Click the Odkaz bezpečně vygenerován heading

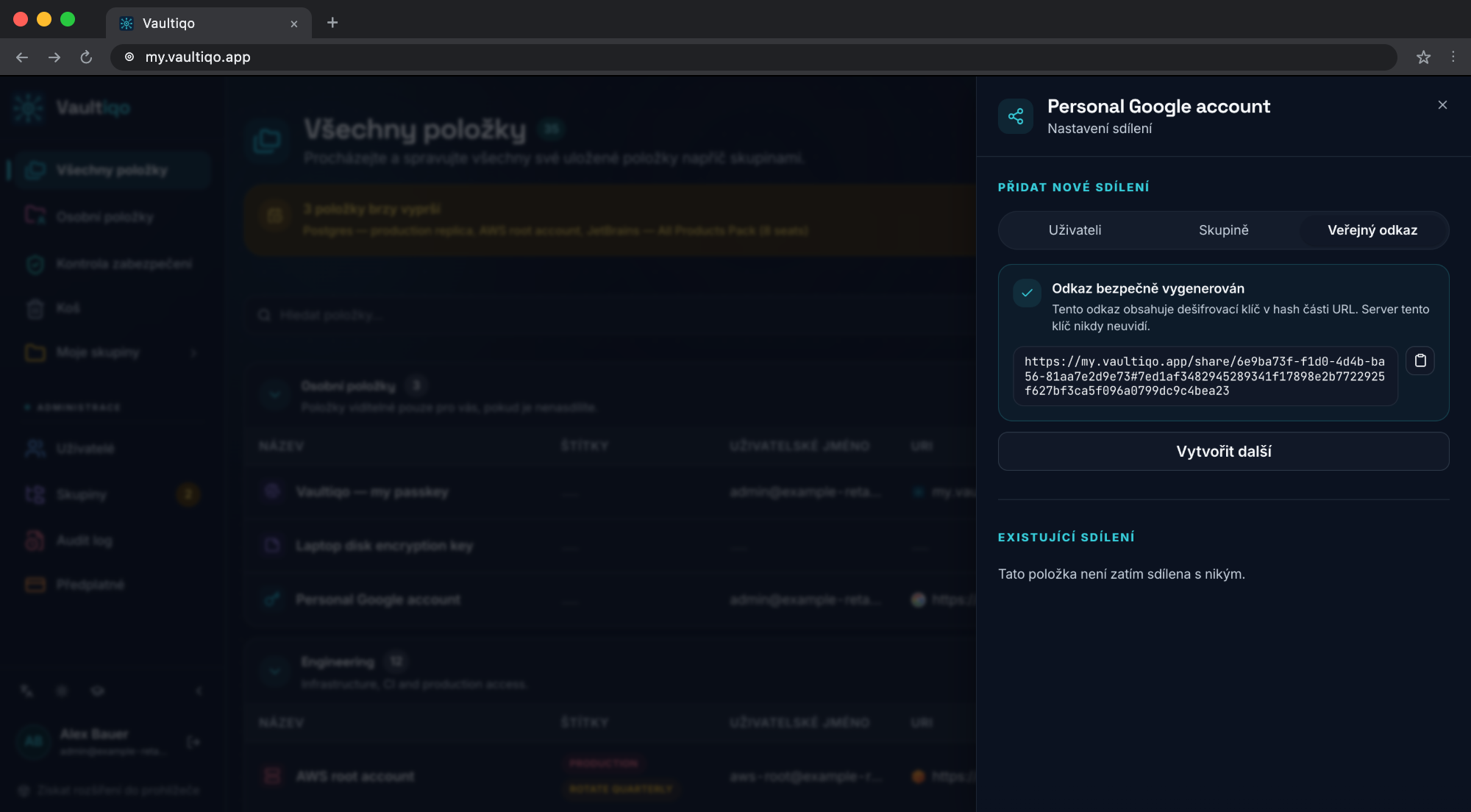point(1148,288)
